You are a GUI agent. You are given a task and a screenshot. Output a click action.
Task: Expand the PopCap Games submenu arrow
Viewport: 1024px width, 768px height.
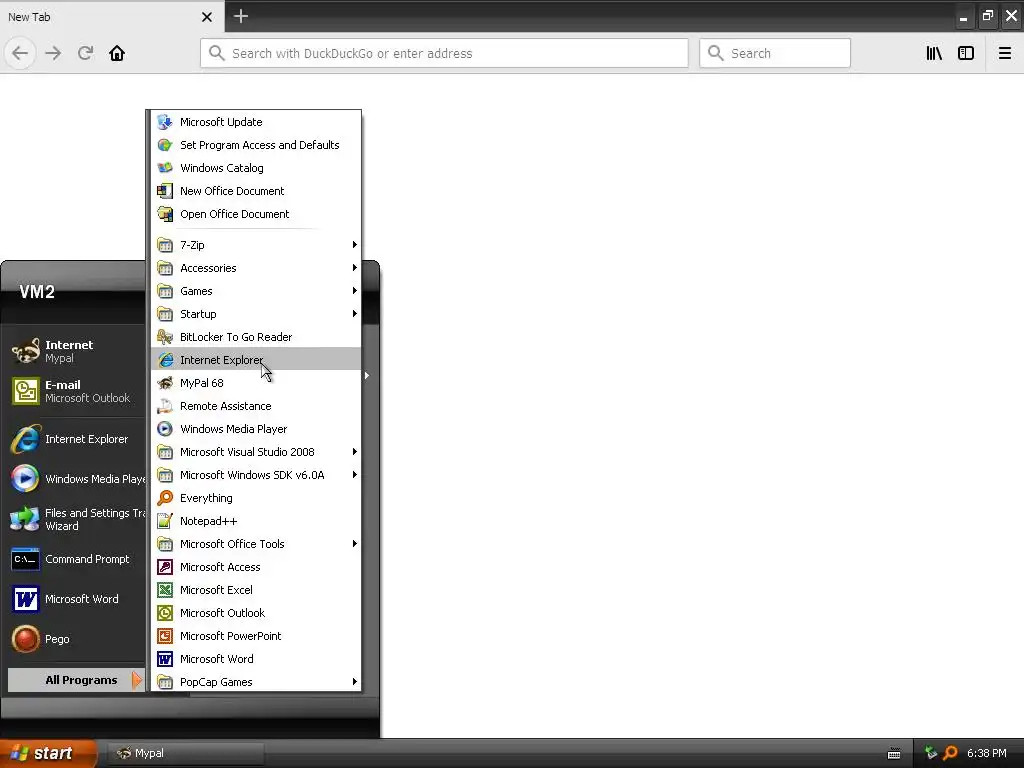pos(355,682)
